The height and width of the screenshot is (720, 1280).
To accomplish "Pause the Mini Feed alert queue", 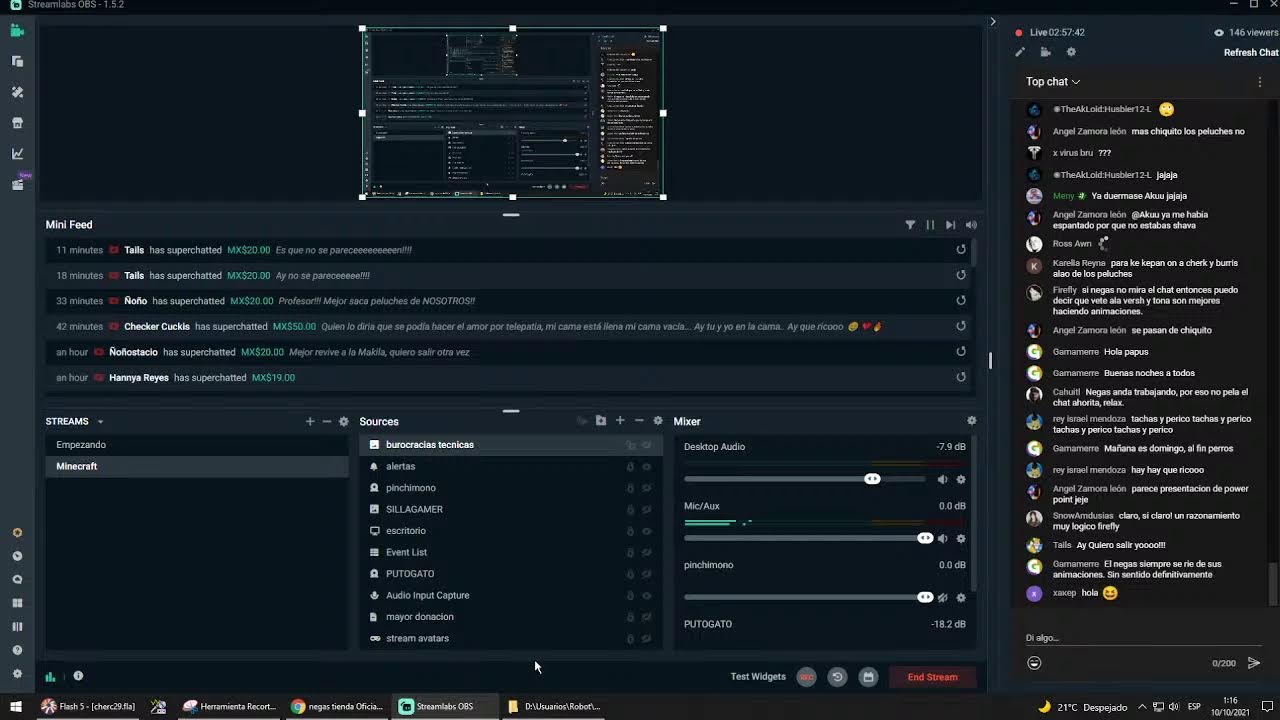I will [930, 225].
